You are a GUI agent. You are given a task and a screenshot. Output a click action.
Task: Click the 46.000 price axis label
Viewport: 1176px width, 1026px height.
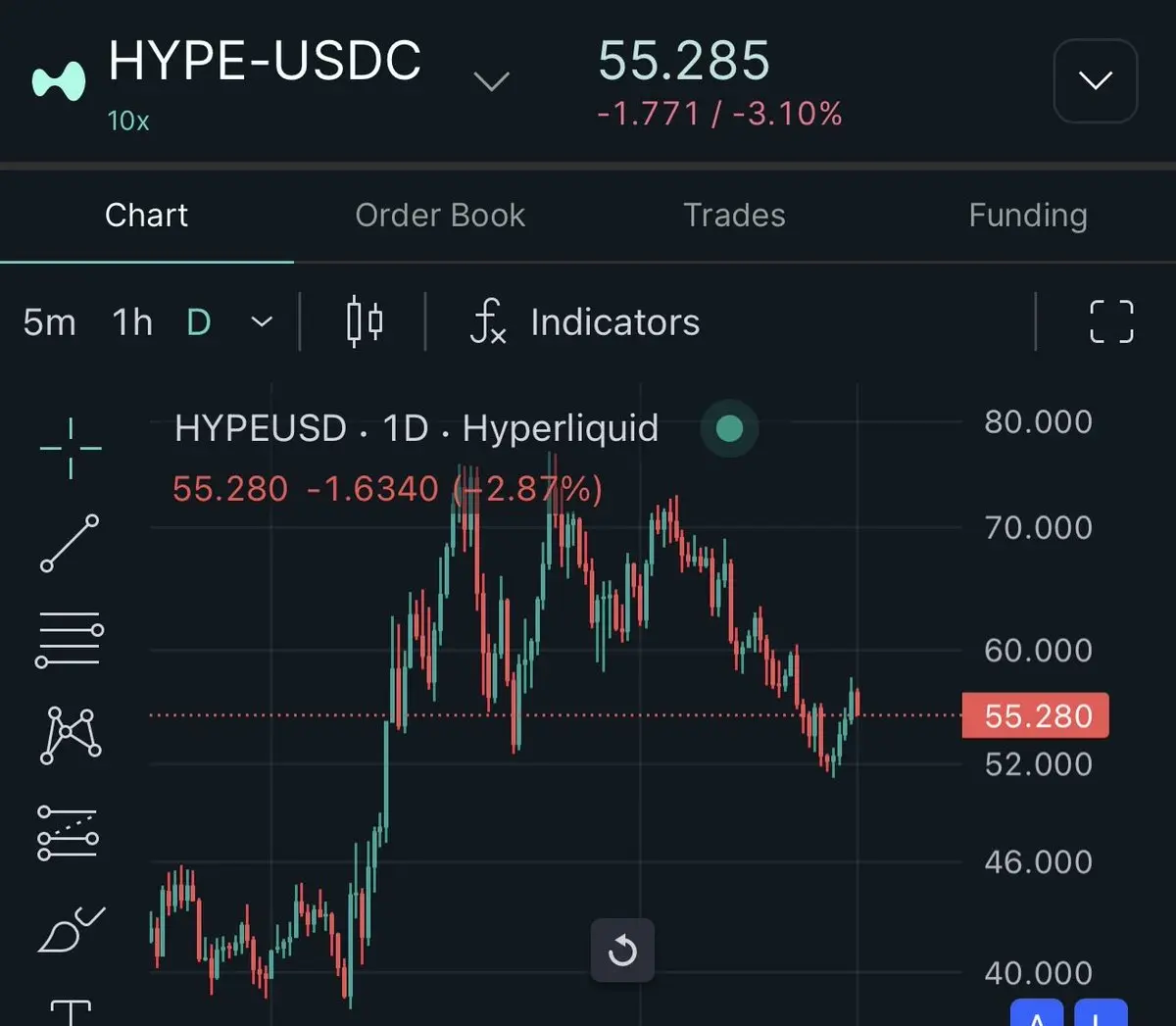coord(1038,861)
